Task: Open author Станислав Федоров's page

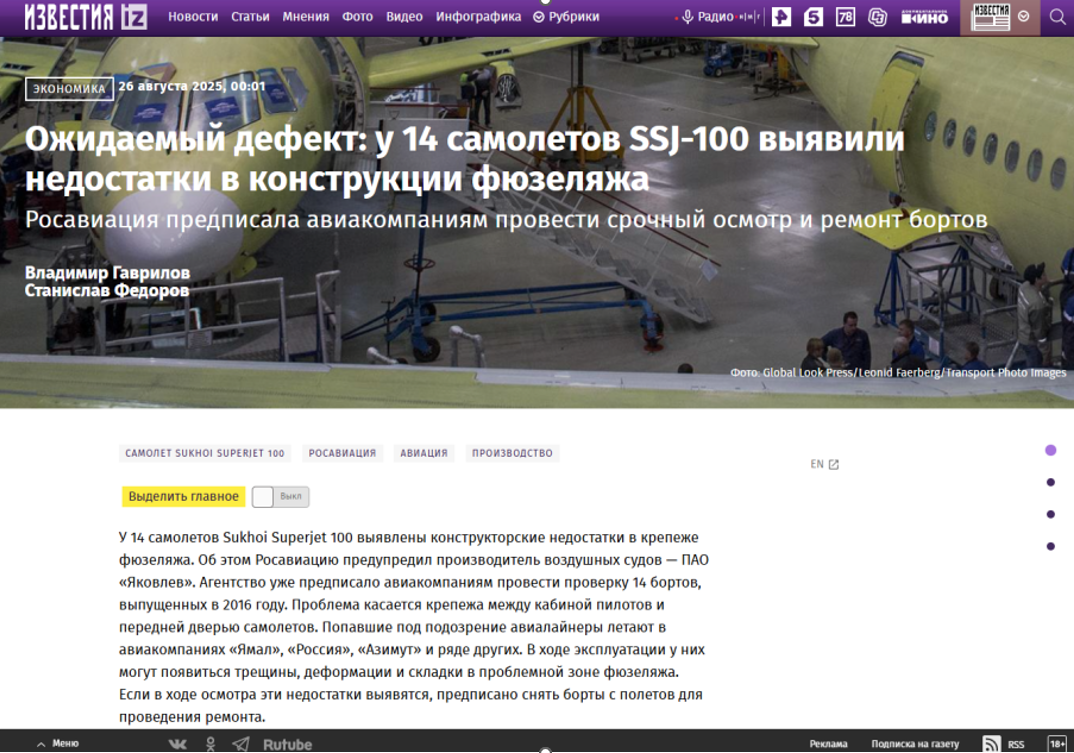Action: pos(107,291)
